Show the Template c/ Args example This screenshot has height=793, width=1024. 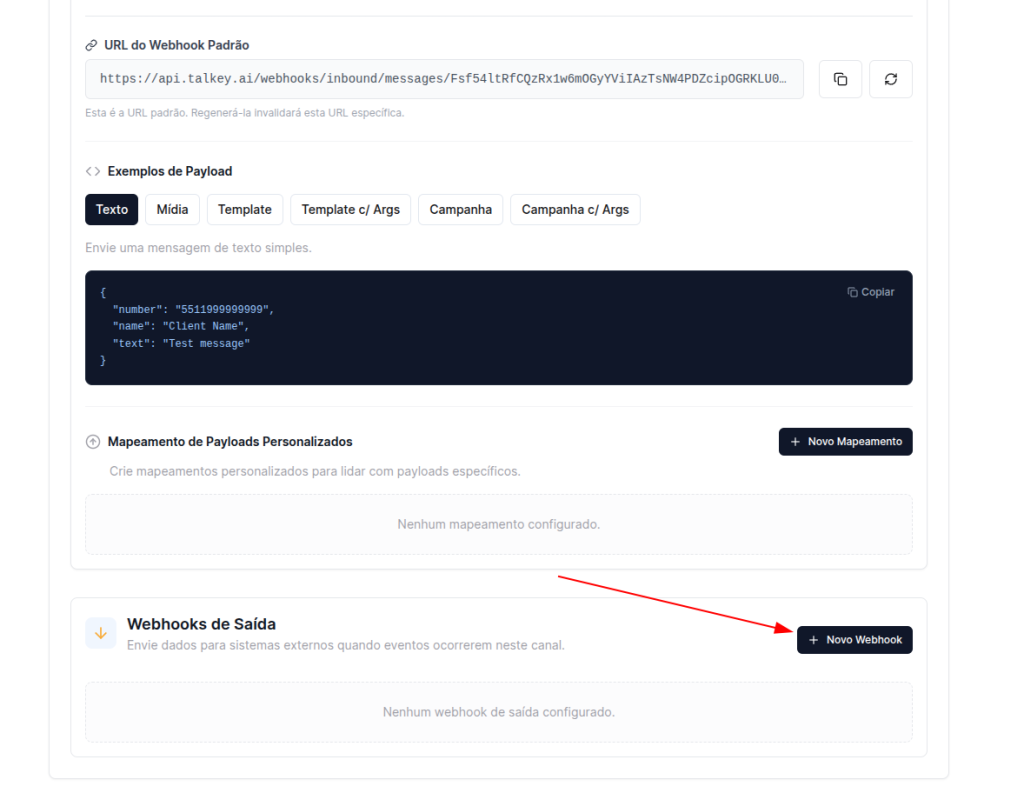(x=350, y=210)
